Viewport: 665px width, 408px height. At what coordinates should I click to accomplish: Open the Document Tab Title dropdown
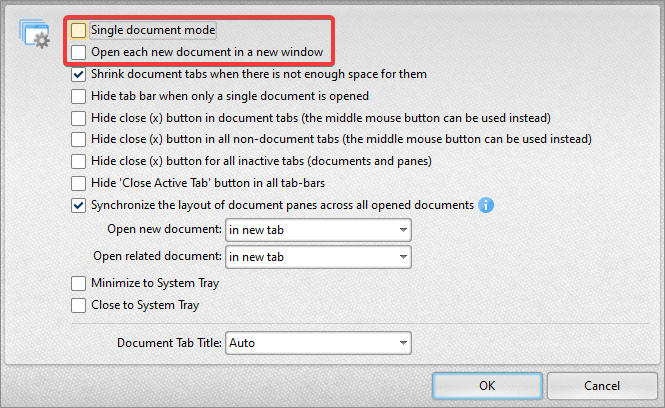pyautogui.click(x=319, y=343)
